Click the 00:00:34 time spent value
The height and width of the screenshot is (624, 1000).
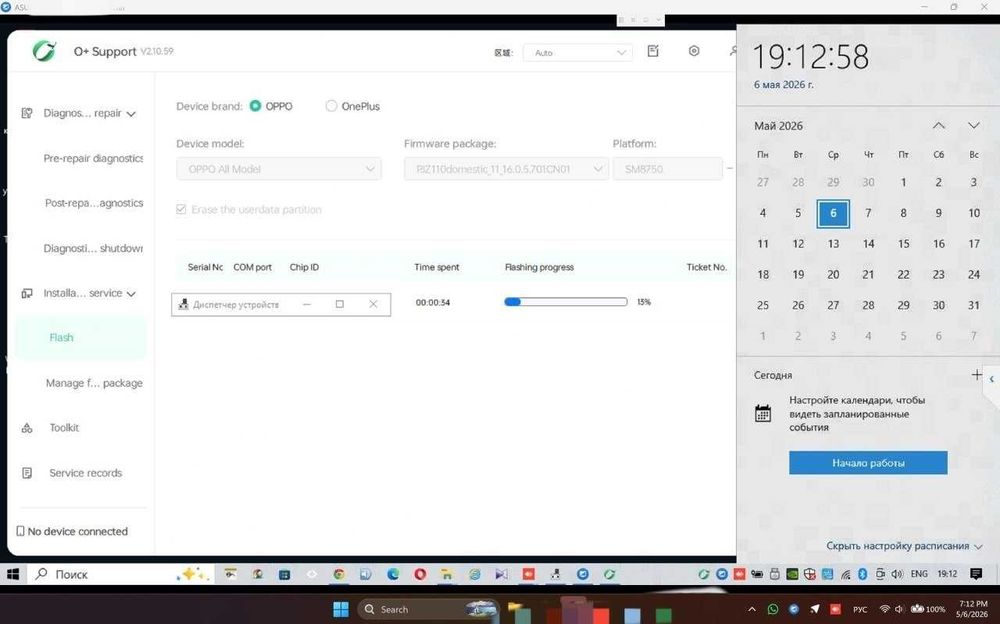(x=433, y=302)
